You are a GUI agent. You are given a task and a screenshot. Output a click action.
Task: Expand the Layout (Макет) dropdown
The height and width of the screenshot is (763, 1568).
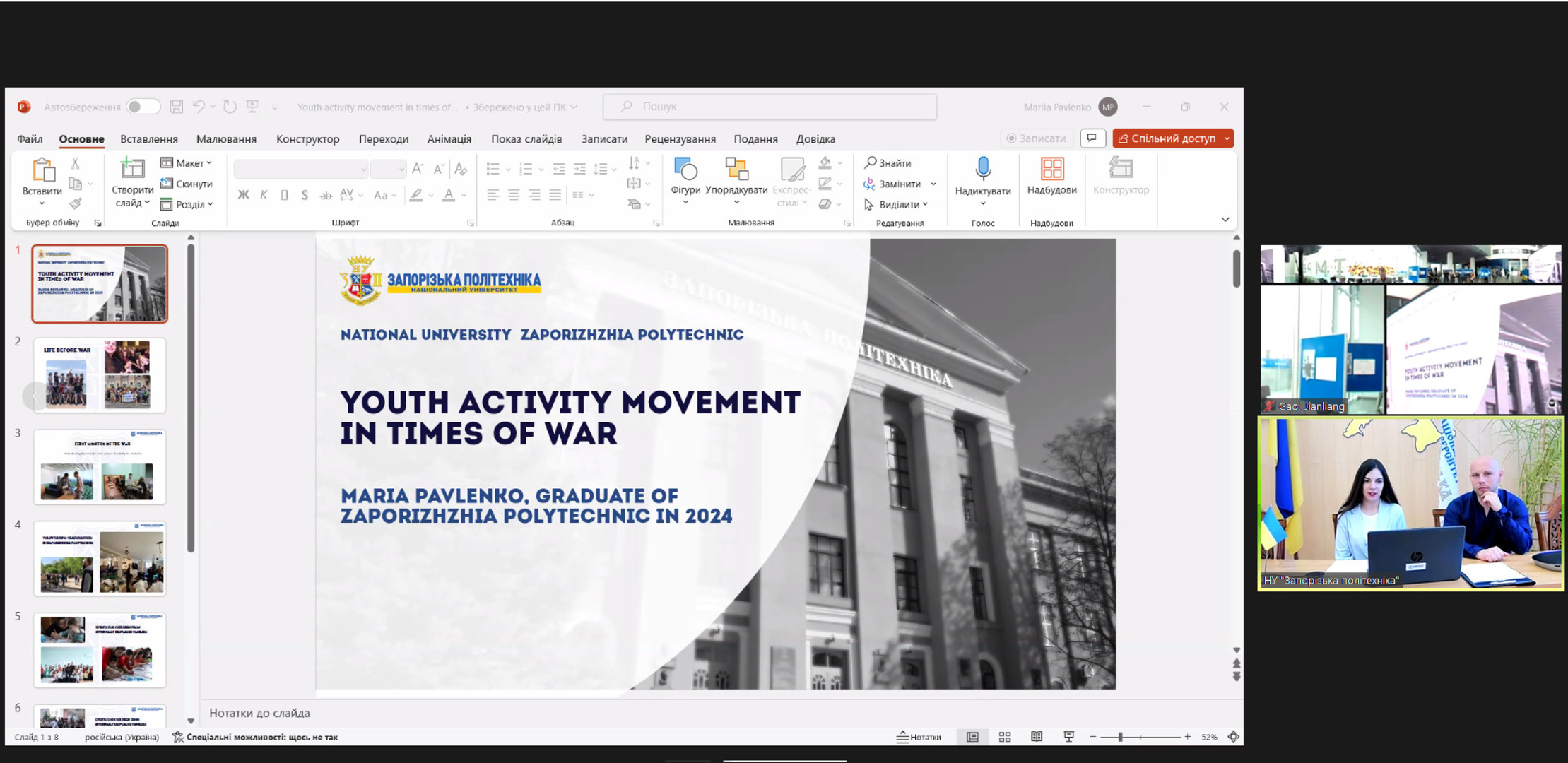(187, 163)
